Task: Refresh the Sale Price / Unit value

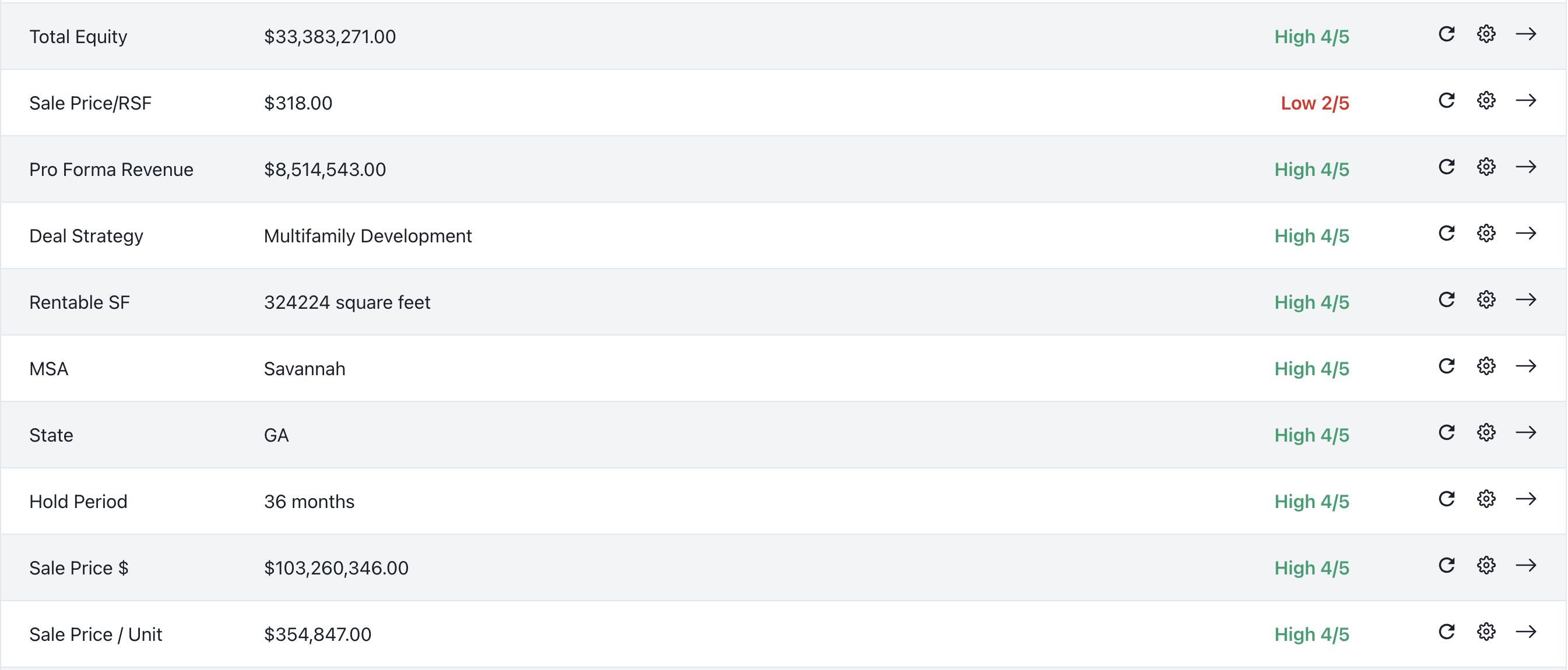Action: point(1446,632)
